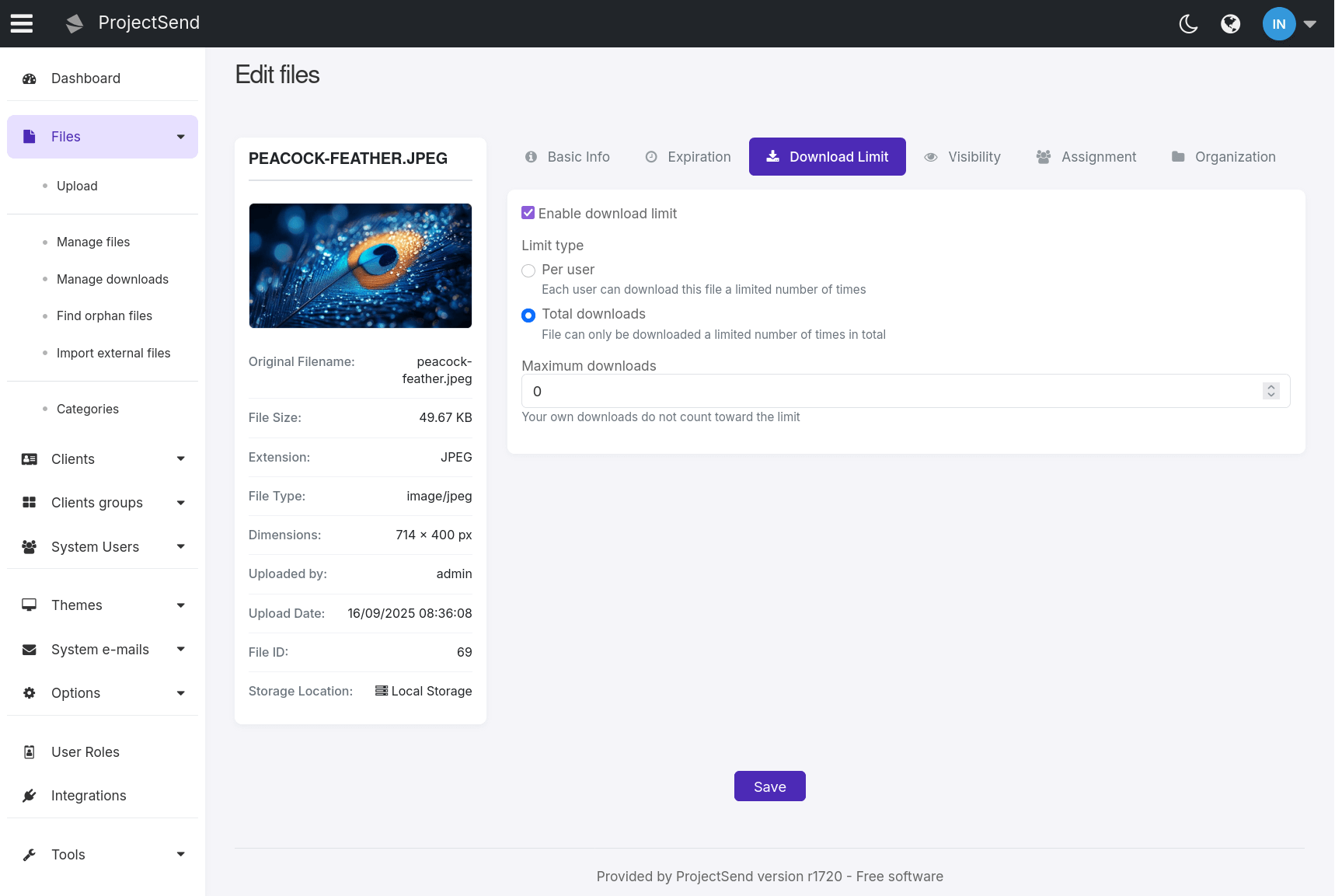
Task: Increment Maximum downloads with the stepper
Action: click(1271, 386)
